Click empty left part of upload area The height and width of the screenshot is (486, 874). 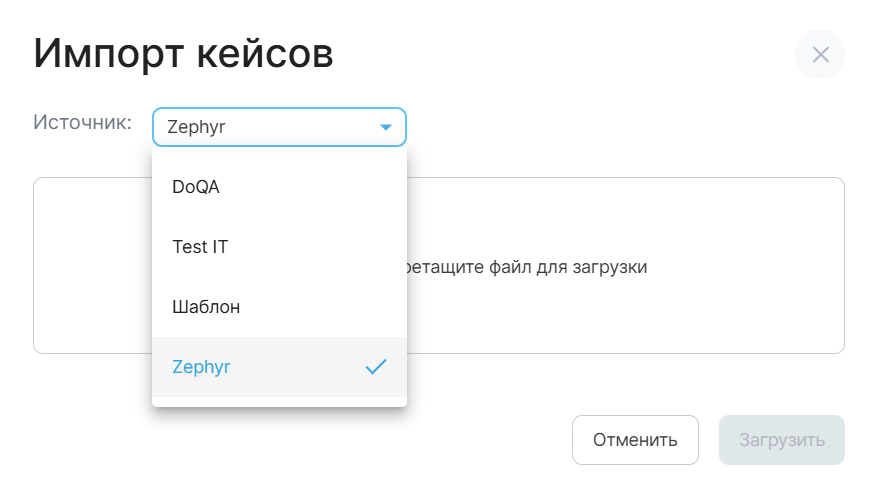tap(92, 266)
